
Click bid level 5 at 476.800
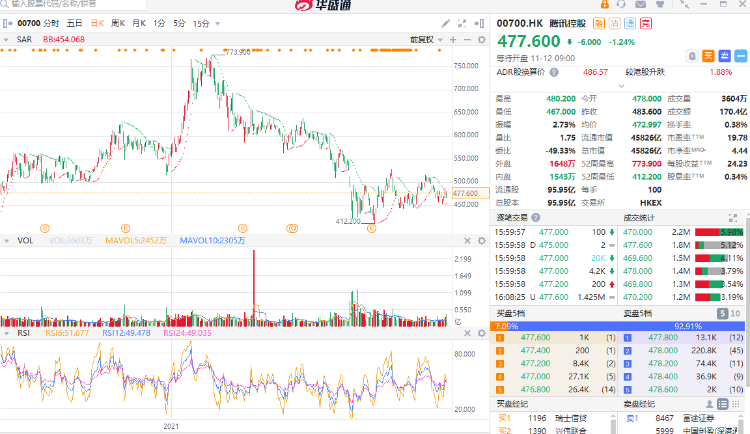554,389
